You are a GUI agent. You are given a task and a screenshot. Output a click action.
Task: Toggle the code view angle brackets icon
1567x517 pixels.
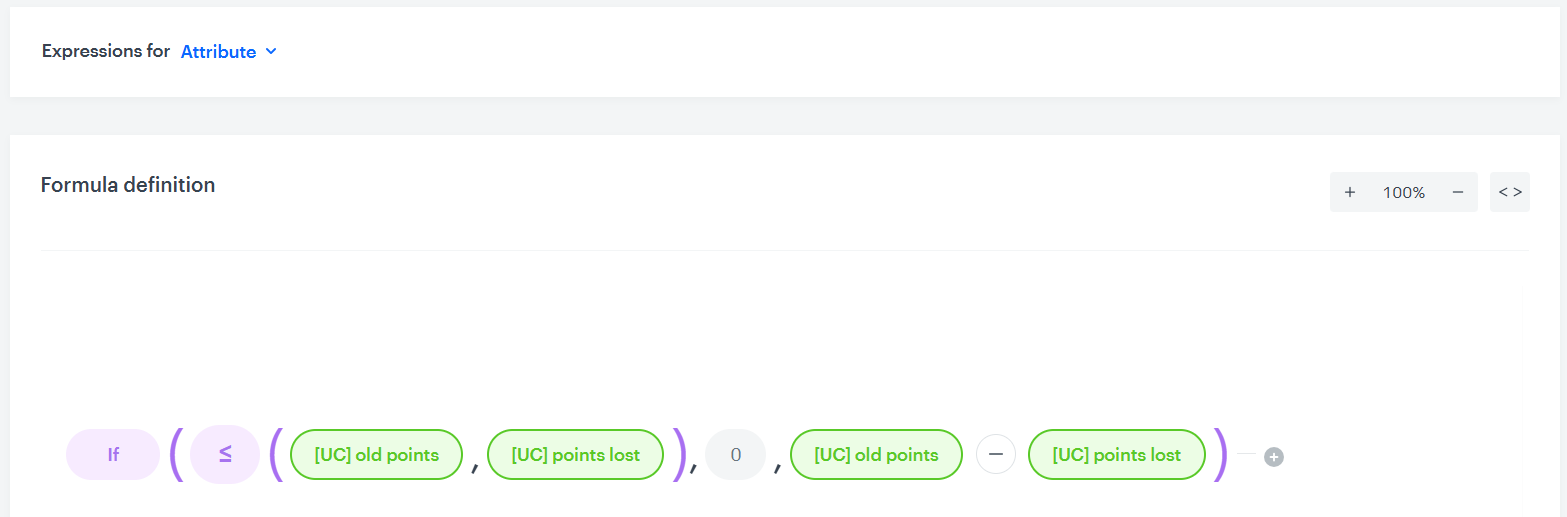pos(1510,192)
